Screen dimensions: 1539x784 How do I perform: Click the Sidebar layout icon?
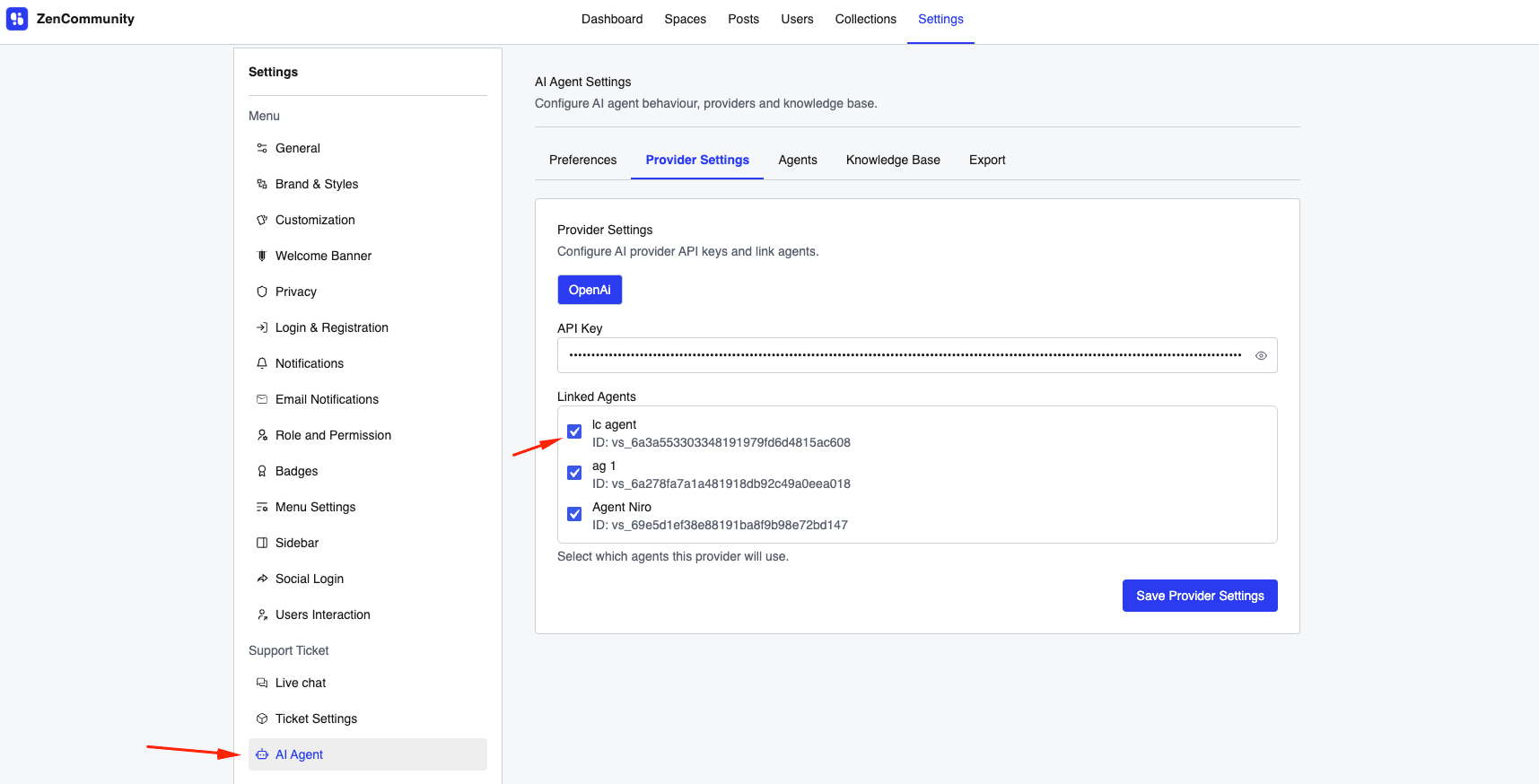point(262,543)
